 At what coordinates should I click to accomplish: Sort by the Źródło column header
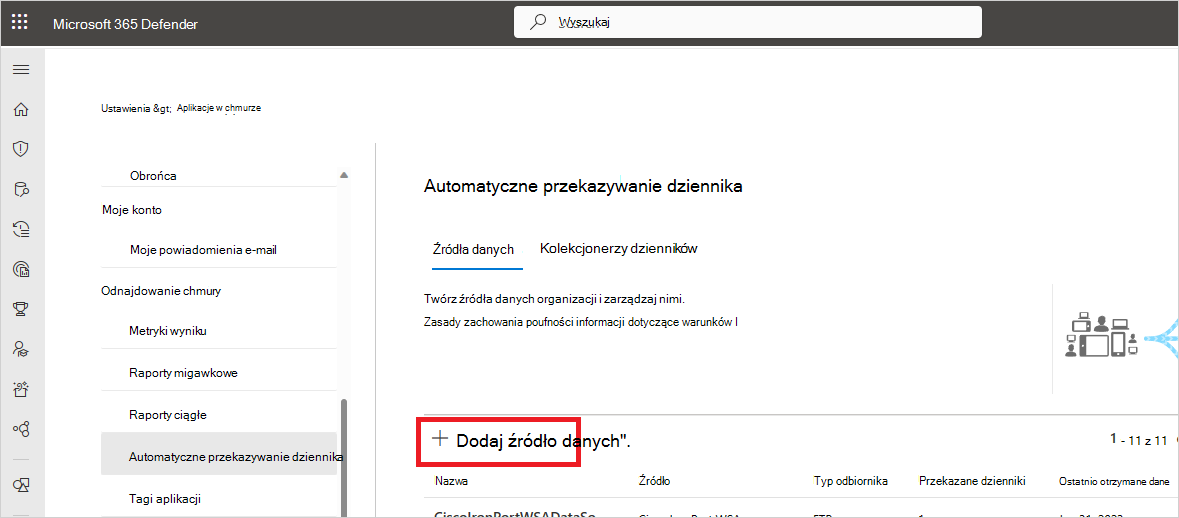(655, 480)
